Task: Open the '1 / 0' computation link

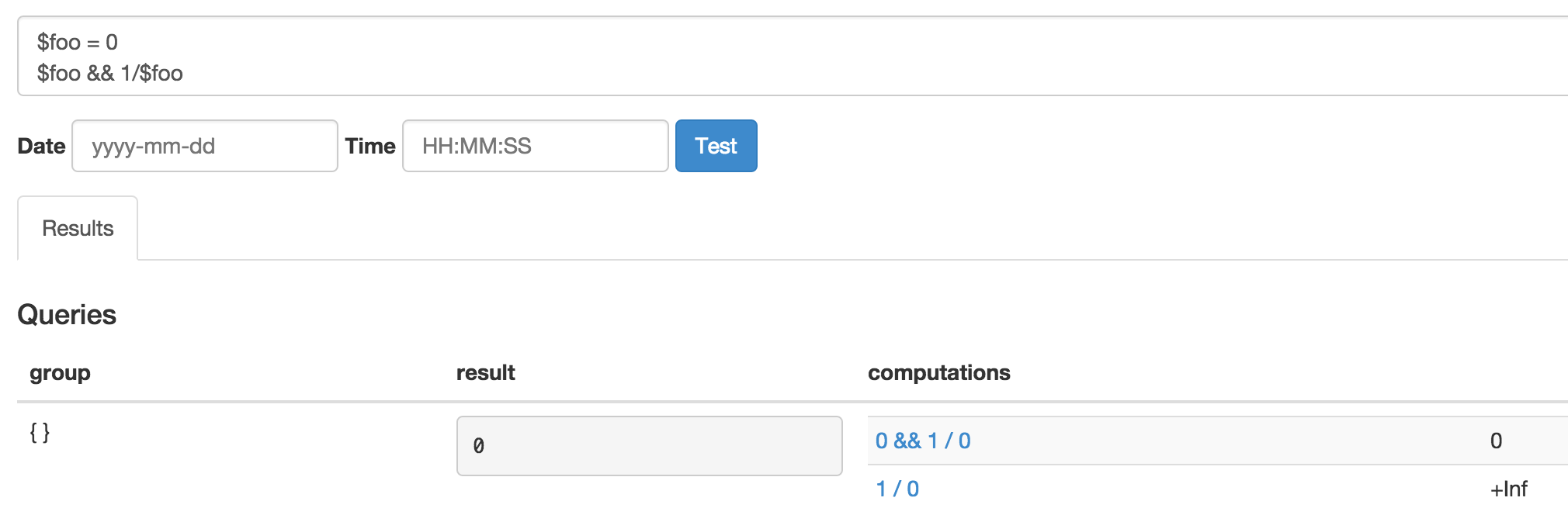Action: [897, 489]
